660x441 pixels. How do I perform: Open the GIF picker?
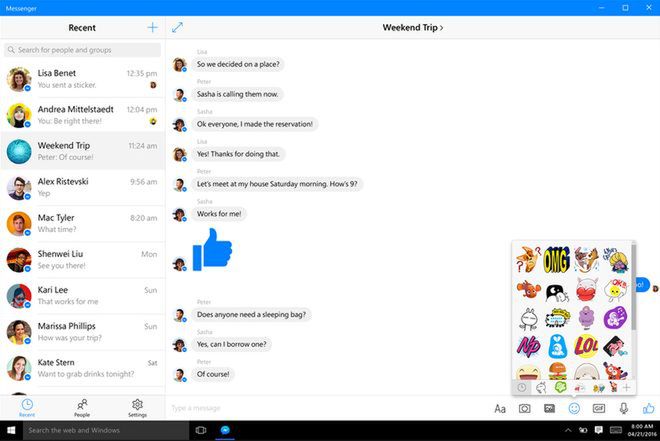pos(599,408)
